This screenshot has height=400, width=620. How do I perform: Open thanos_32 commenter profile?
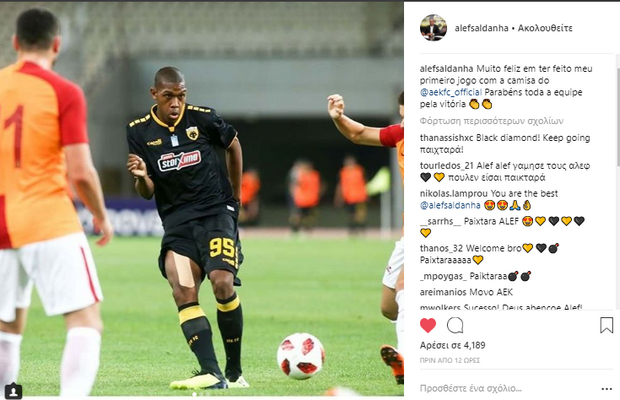(x=441, y=249)
